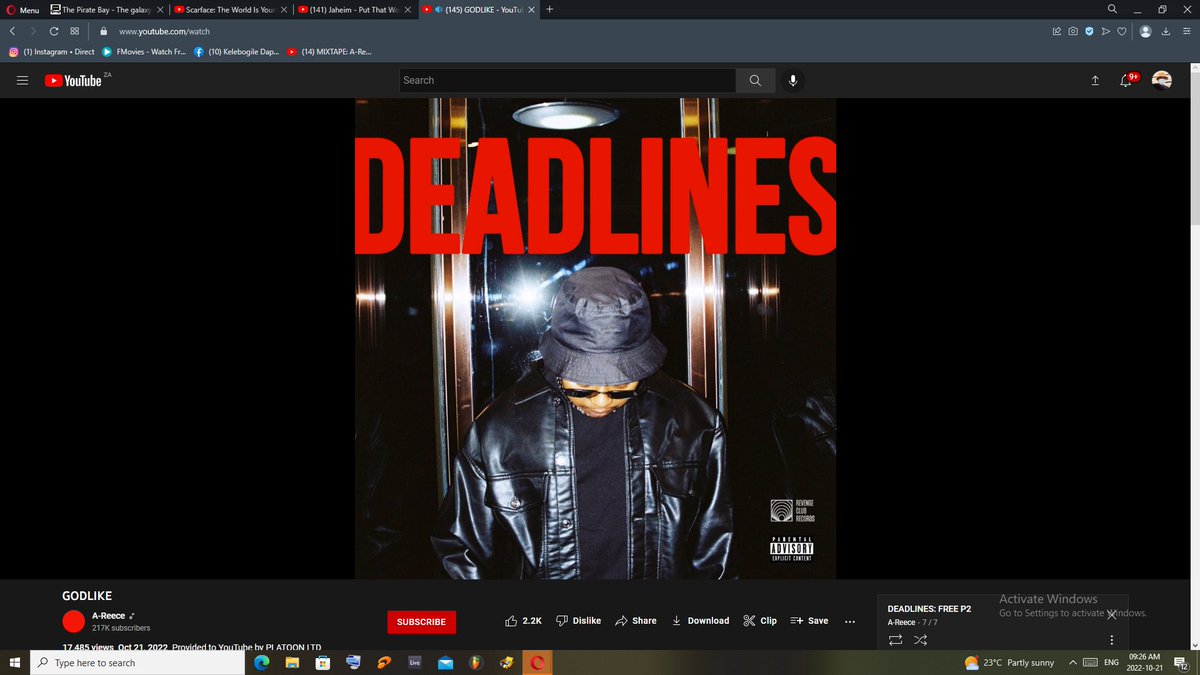The image size is (1200, 675).
Task: Download the video
Action: 700,620
